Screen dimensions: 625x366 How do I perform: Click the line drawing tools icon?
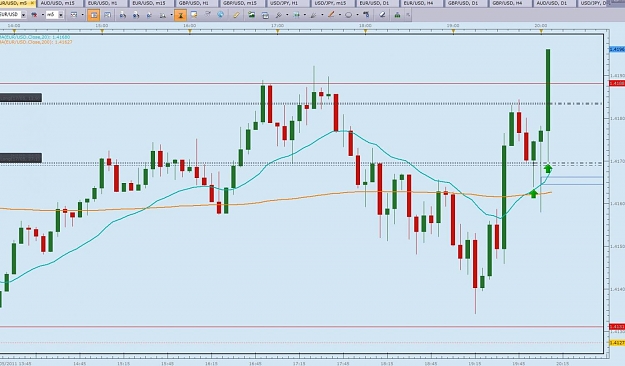click(314, 15)
